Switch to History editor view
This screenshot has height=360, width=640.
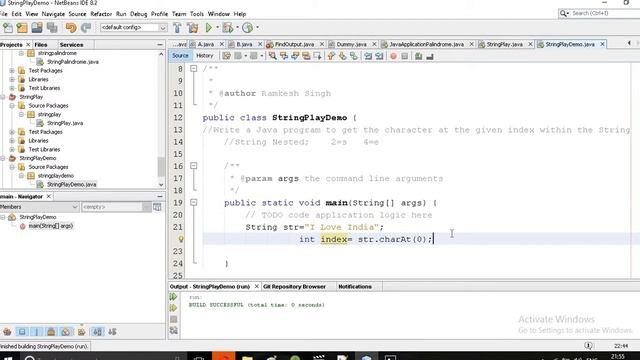tap(204, 56)
